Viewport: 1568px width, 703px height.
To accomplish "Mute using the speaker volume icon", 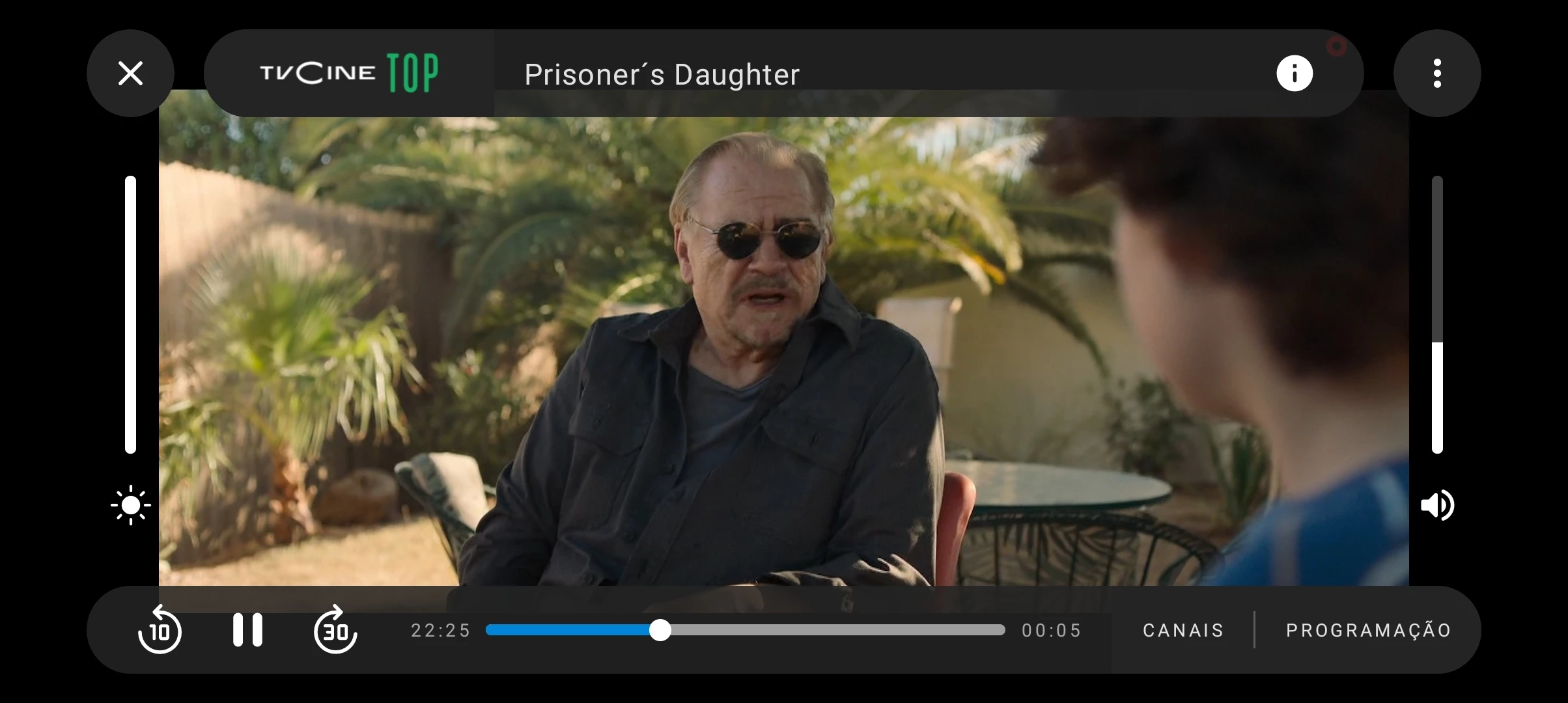I will pos(1437,505).
